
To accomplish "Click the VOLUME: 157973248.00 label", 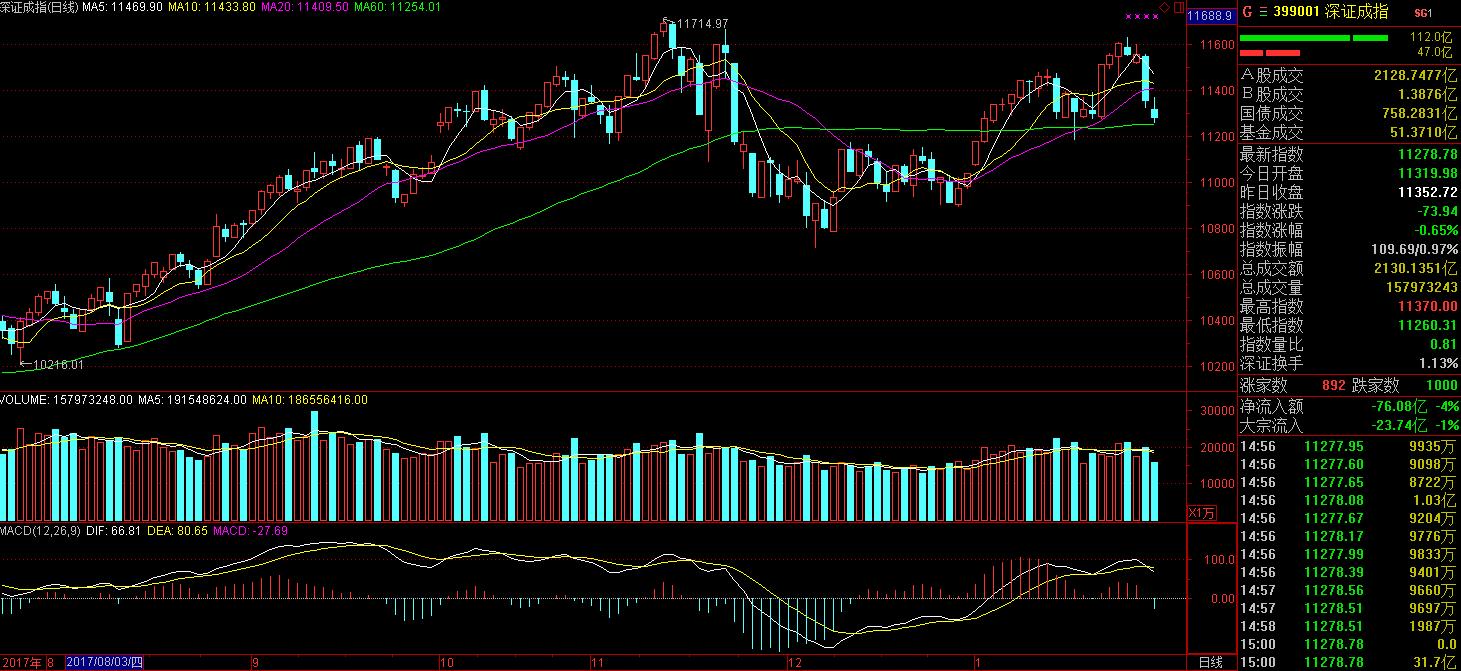I will click(67, 400).
